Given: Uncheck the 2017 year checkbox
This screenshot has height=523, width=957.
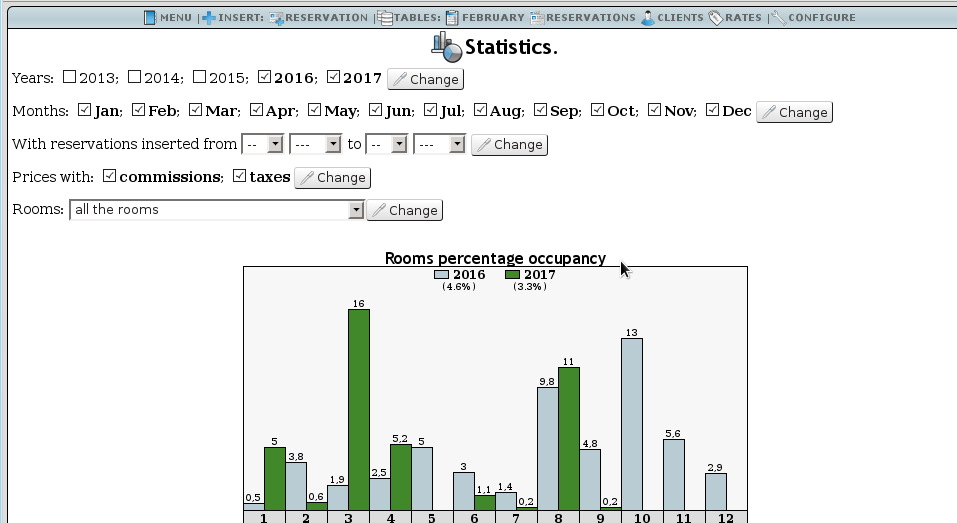Looking at the screenshot, I should click(334, 77).
